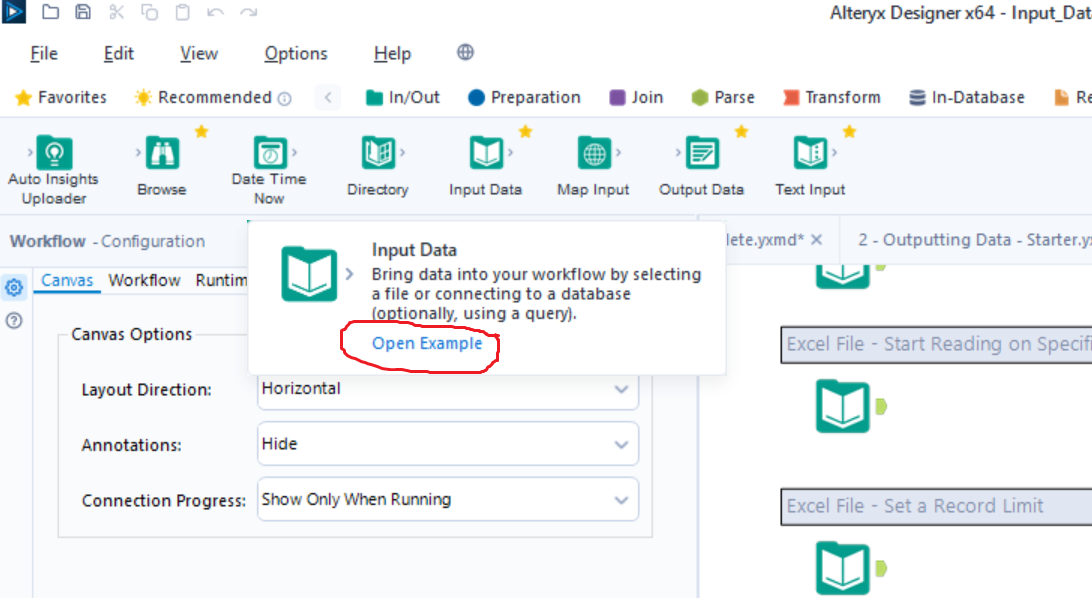The width and height of the screenshot is (1092, 598).
Task: Select the Browse binoculars tool
Action: click(162, 166)
